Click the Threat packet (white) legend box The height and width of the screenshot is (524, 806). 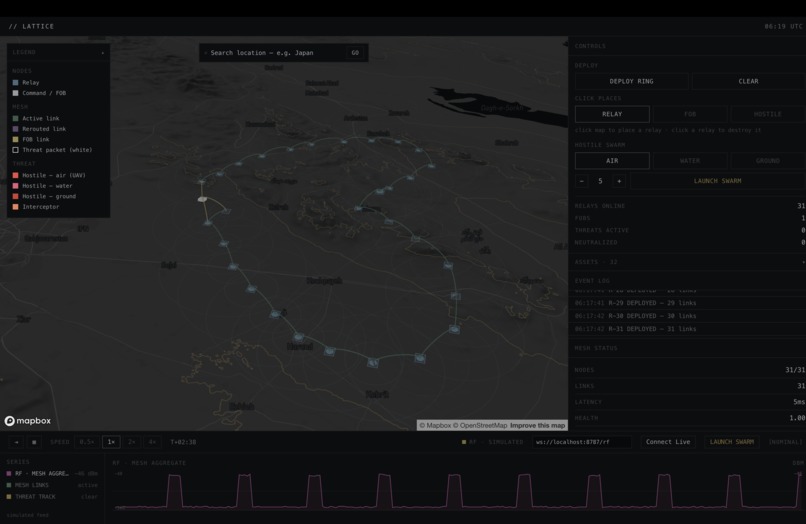[15, 150]
